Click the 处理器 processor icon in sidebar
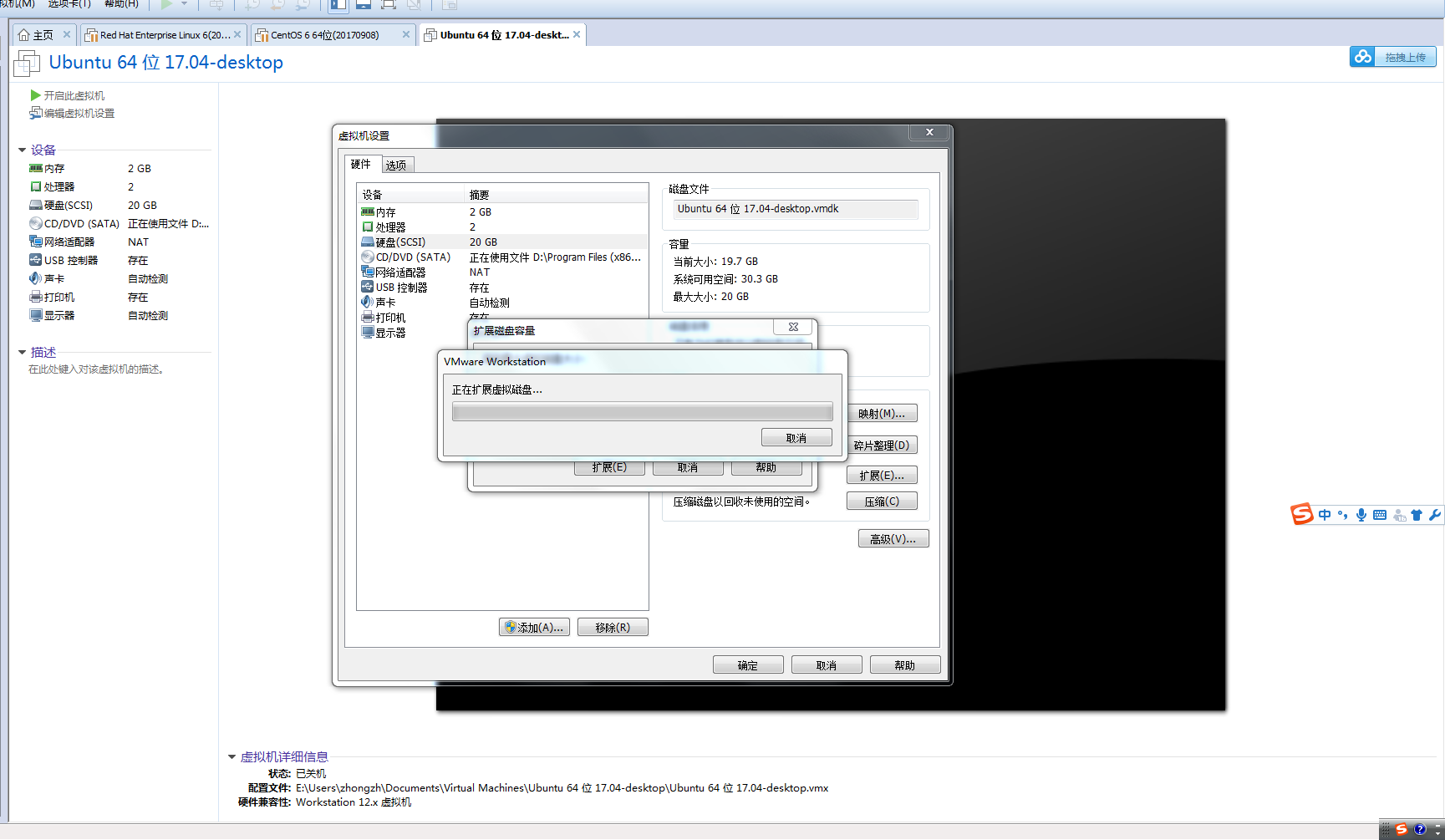 (x=36, y=186)
